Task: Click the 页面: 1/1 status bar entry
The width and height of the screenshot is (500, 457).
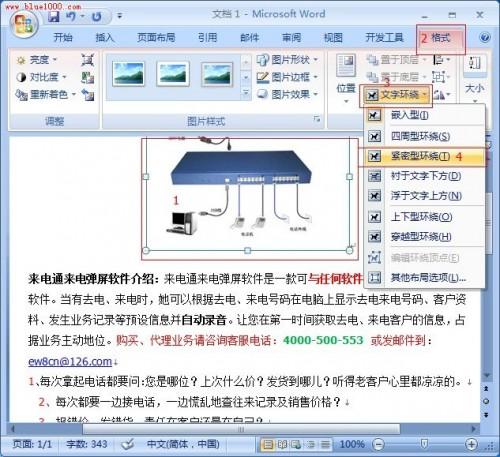Action: pyautogui.click(x=32, y=444)
